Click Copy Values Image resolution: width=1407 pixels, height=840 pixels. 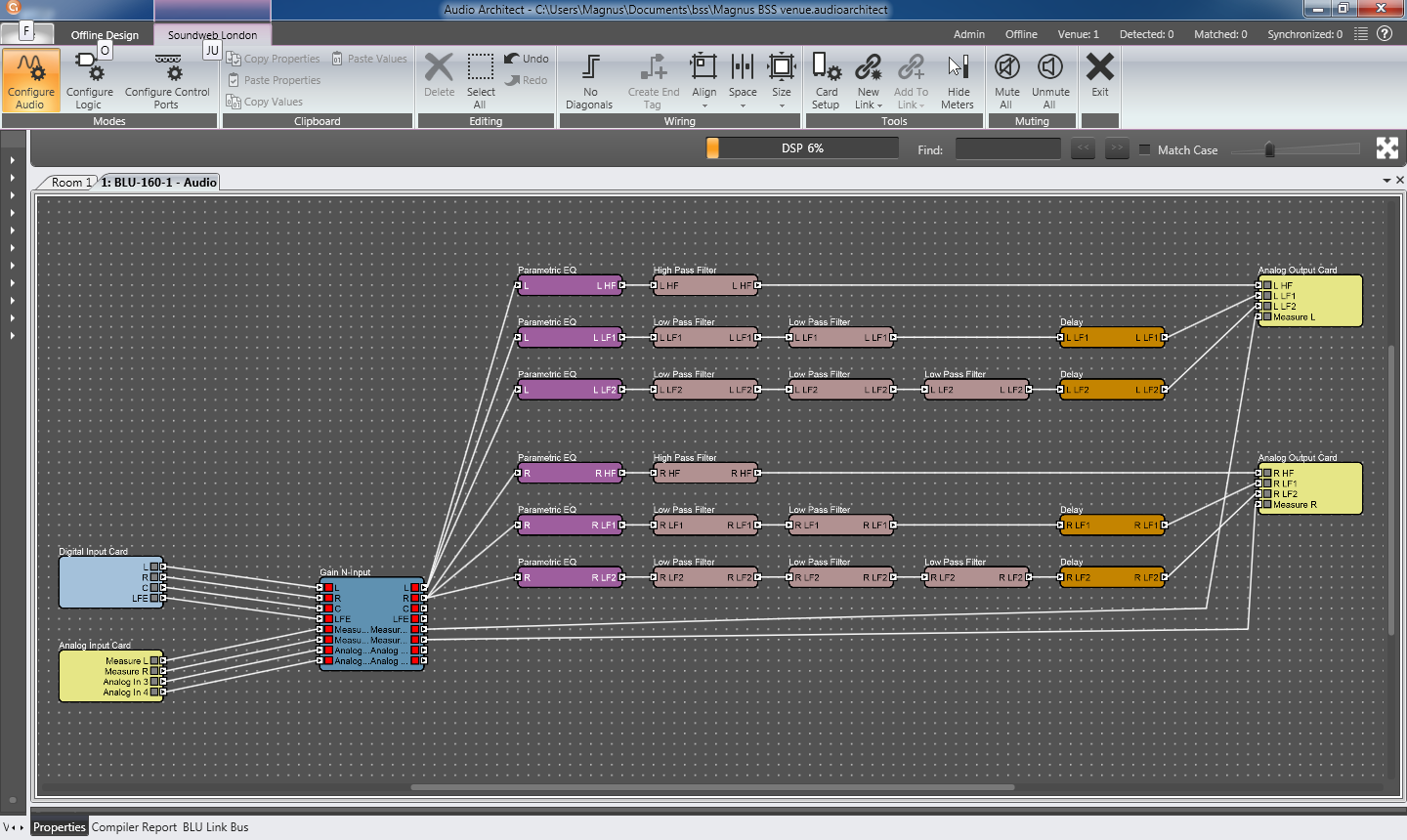[x=265, y=102]
